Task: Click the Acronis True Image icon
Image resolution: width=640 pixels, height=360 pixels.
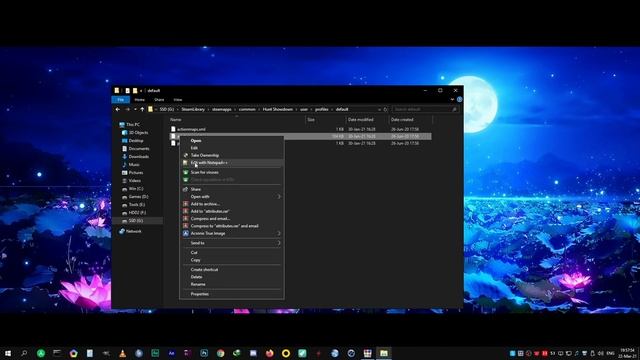Action: coord(186,233)
